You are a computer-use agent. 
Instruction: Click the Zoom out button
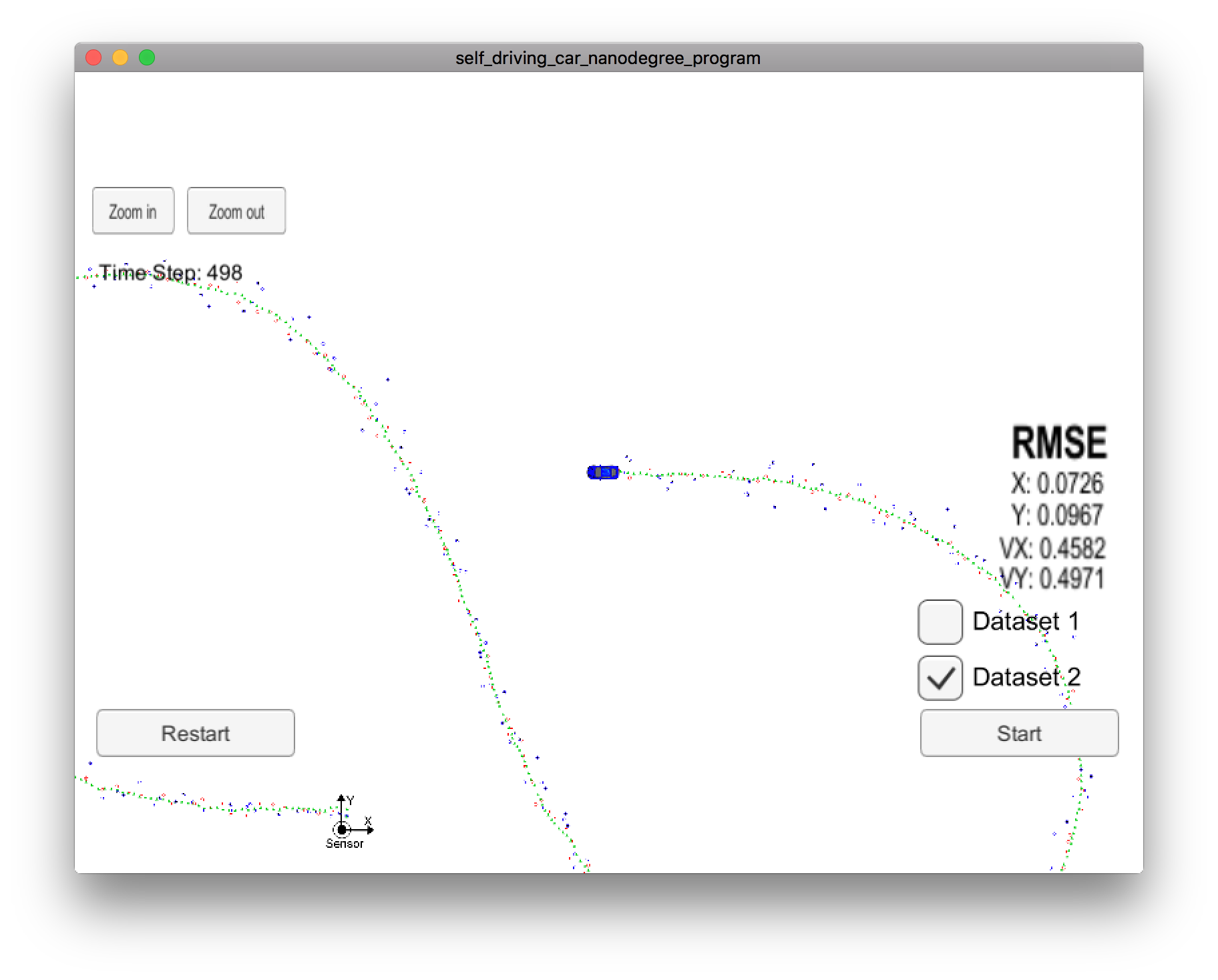(236, 211)
